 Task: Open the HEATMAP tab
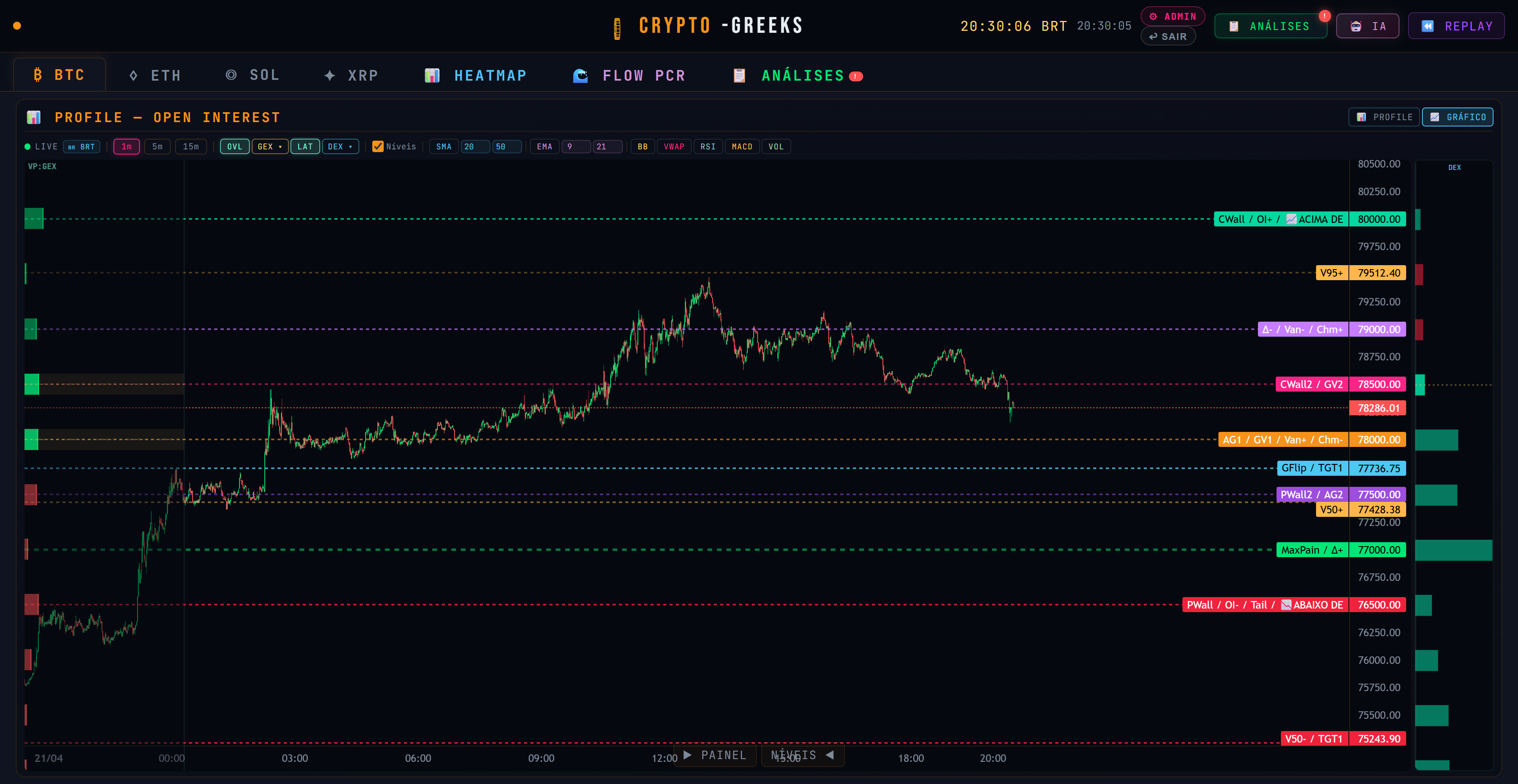click(x=475, y=75)
